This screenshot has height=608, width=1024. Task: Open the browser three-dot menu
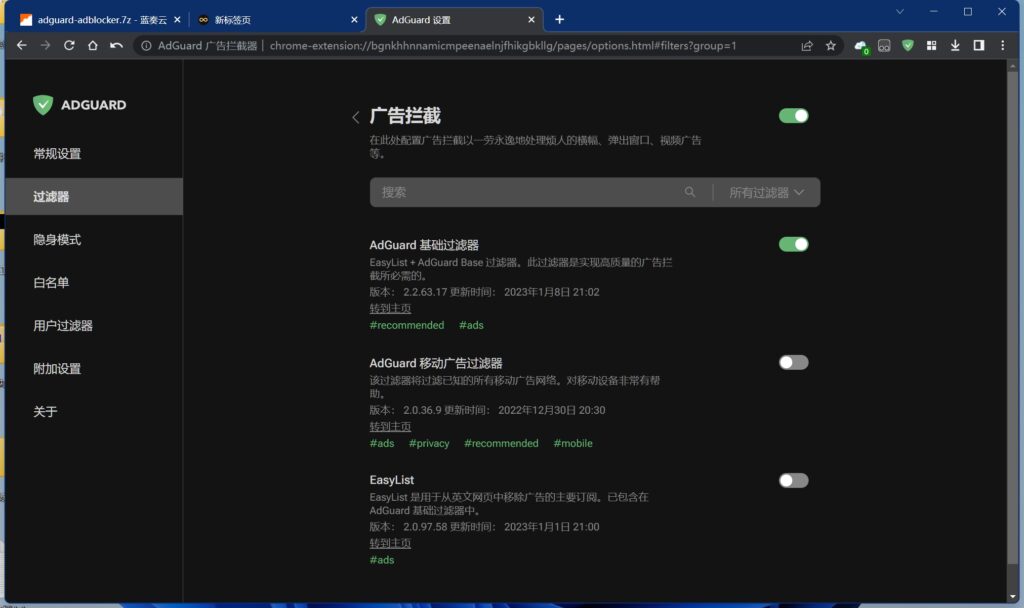[1002, 46]
